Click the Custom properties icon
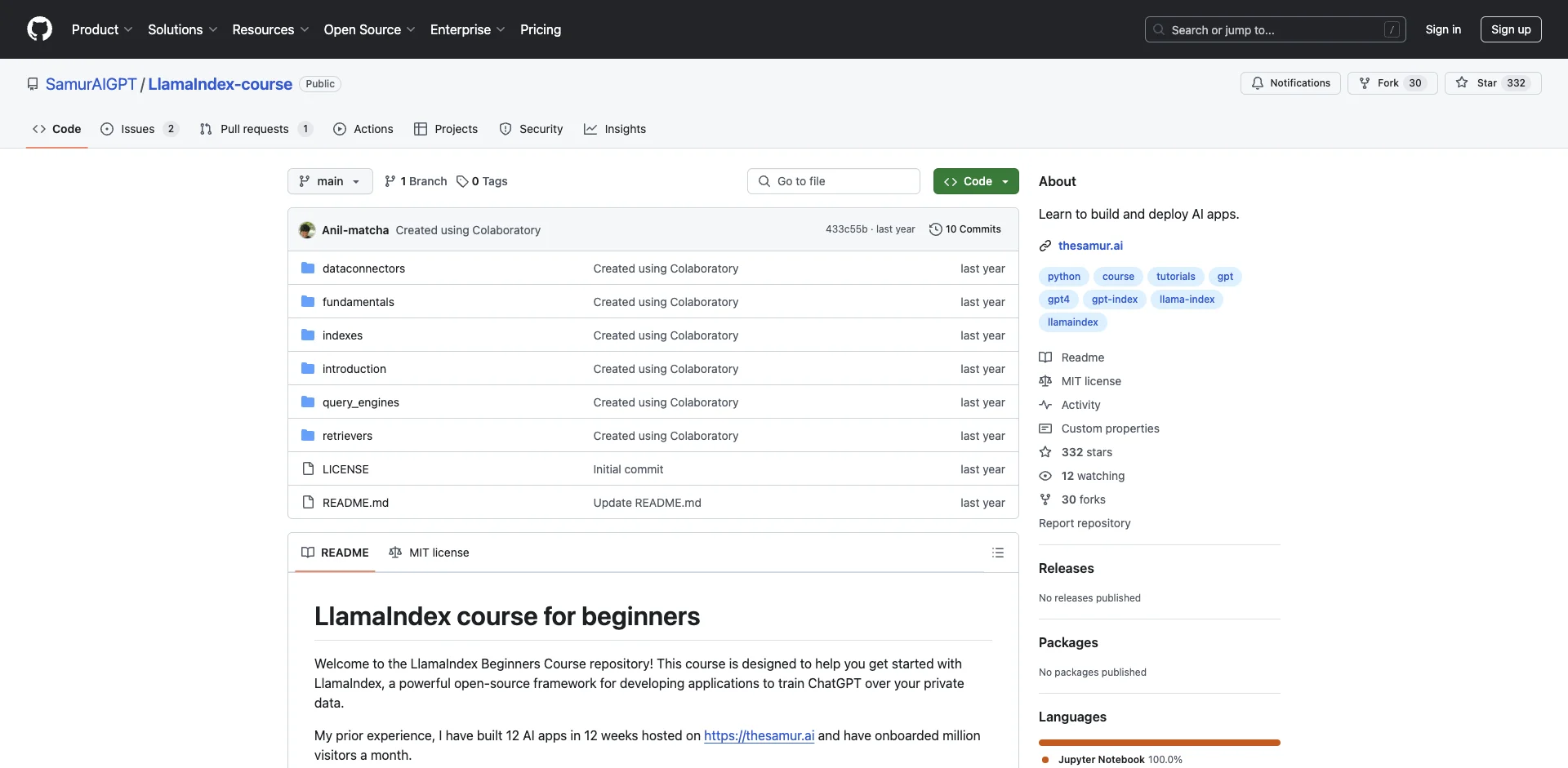This screenshot has height=768, width=1568. pos(1045,428)
